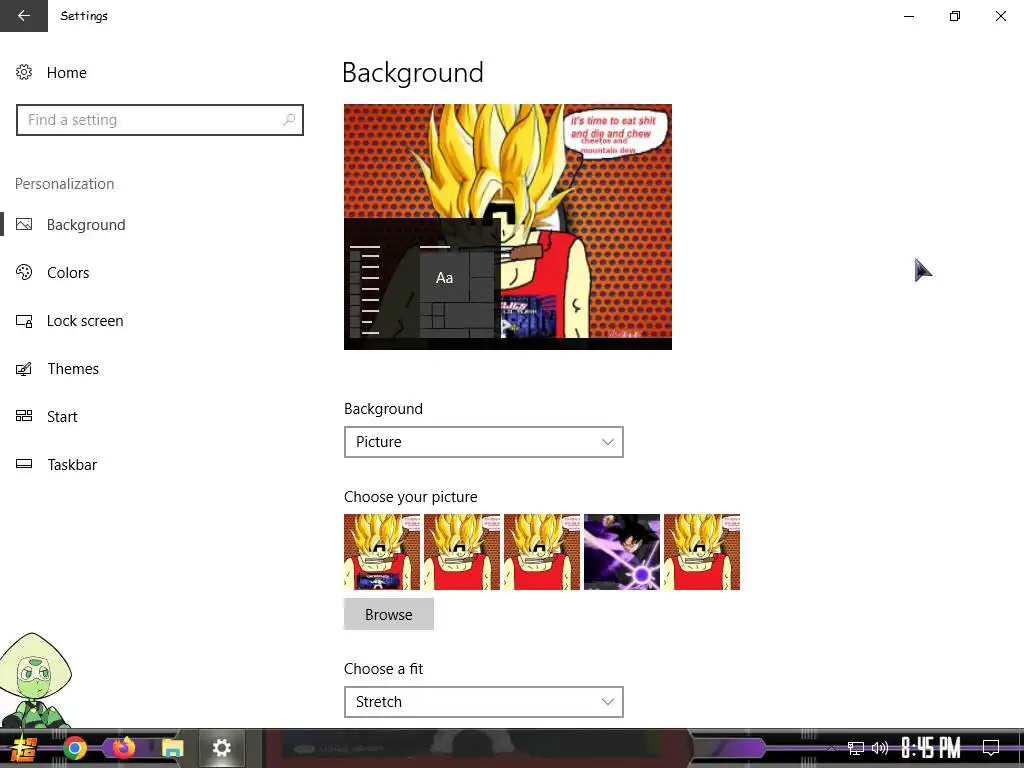Open the volume speaker icon in tray
This screenshot has height=768, width=1024.
[x=880, y=748]
